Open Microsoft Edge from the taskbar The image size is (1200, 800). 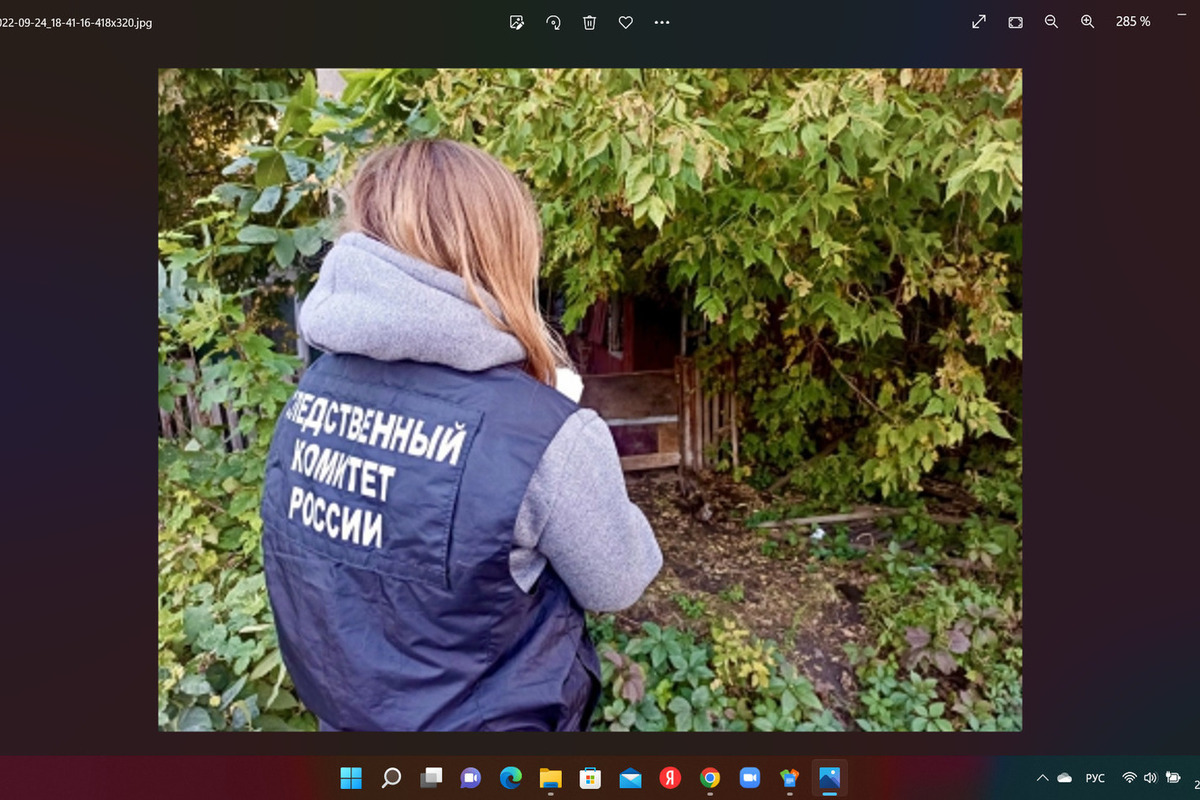(x=511, y=777)
